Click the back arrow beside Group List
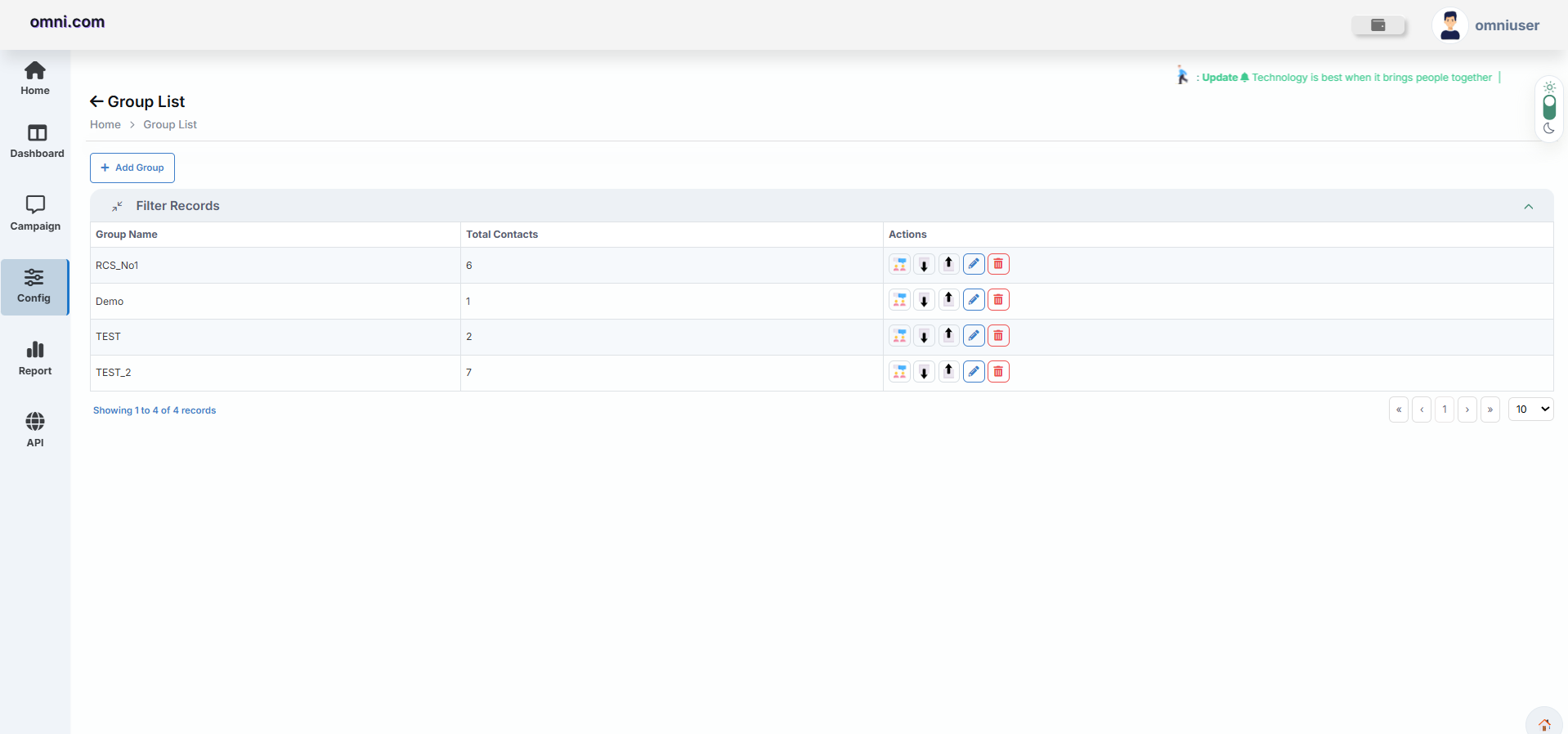This screenshot has height=734, width=1568. click(x=96, y=101)
